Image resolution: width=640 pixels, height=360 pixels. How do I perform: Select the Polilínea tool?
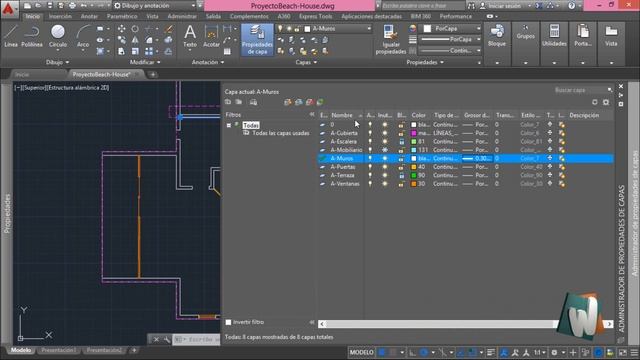32,36
